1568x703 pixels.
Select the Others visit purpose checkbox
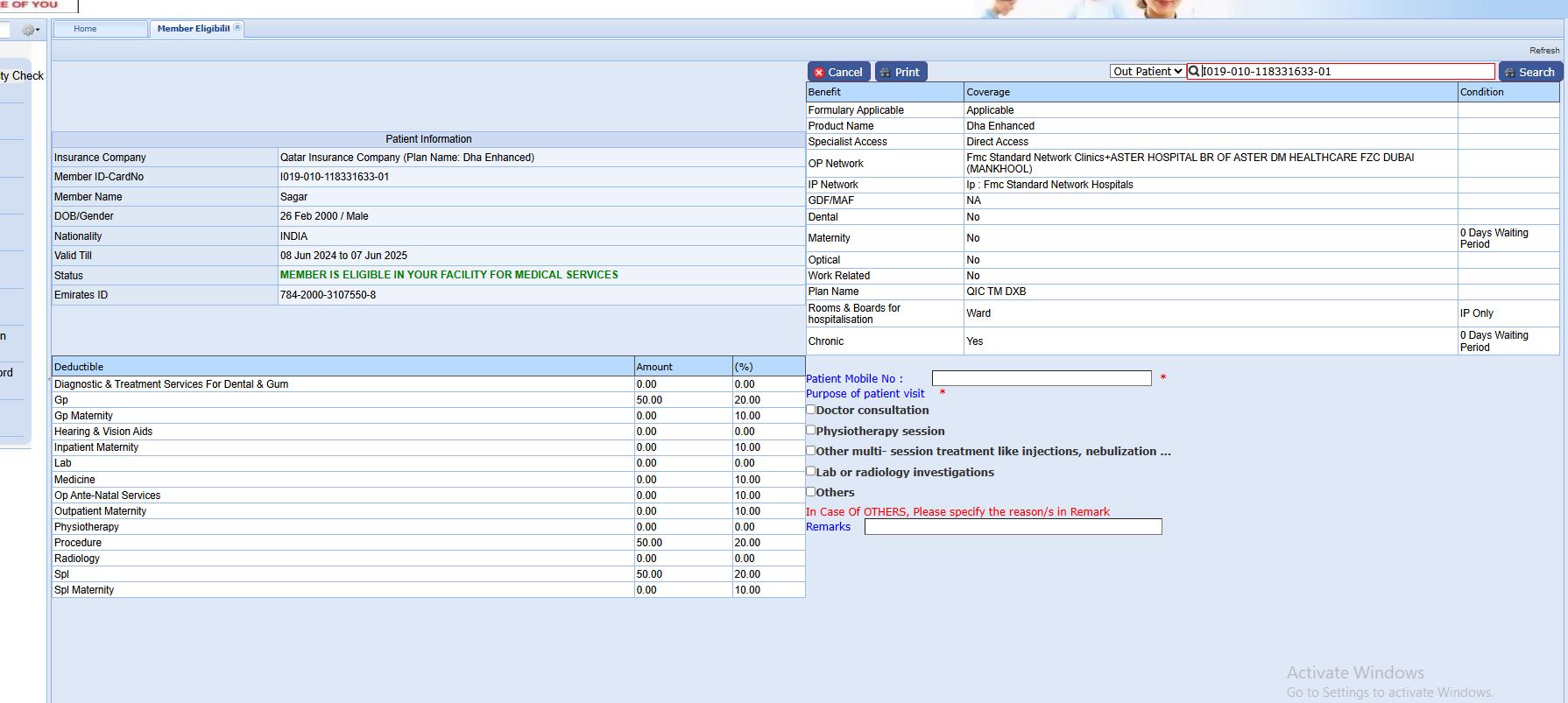click(811, 492)
